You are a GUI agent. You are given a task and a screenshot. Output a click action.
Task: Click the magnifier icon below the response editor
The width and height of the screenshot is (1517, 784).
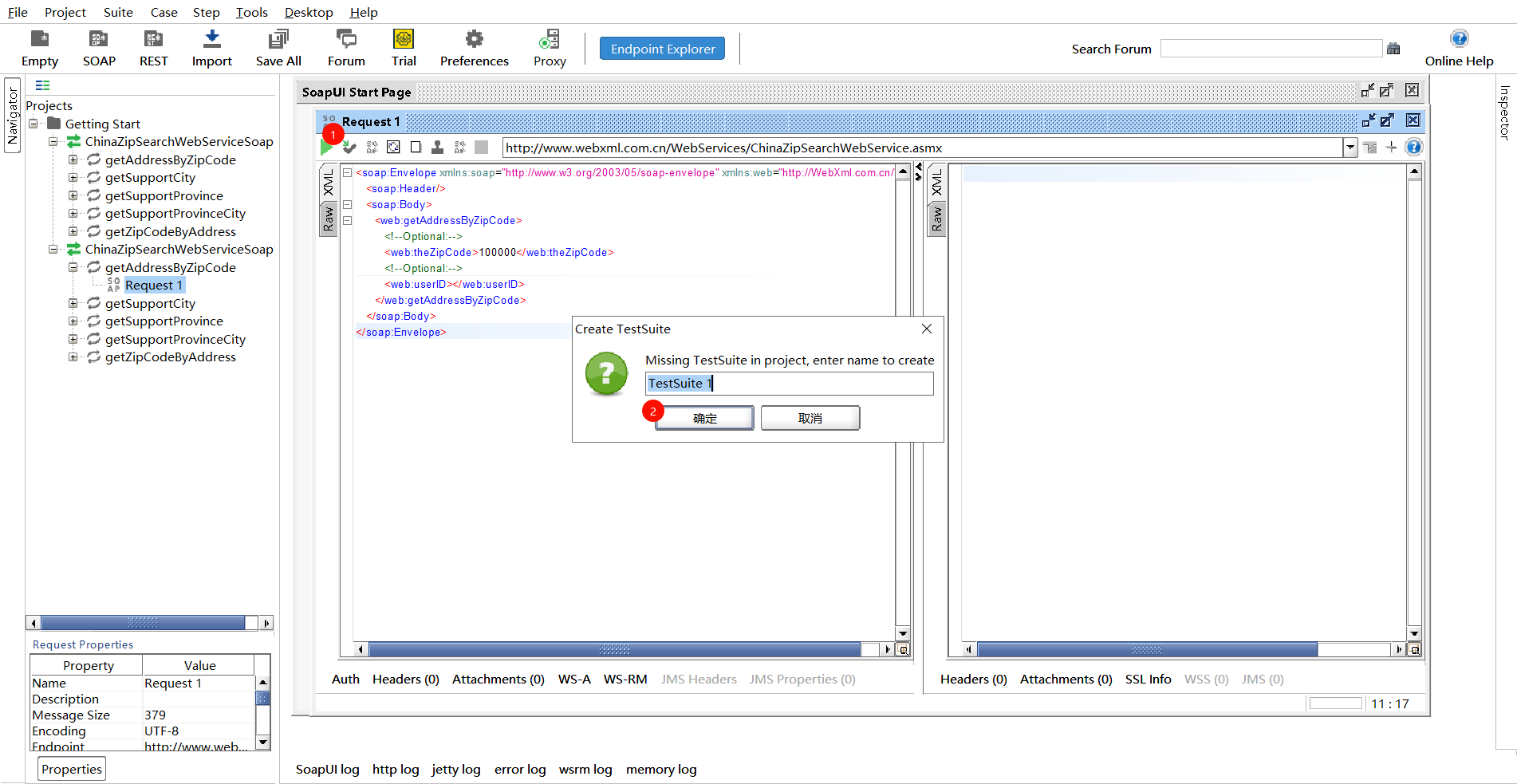[x=1414, y=650]
